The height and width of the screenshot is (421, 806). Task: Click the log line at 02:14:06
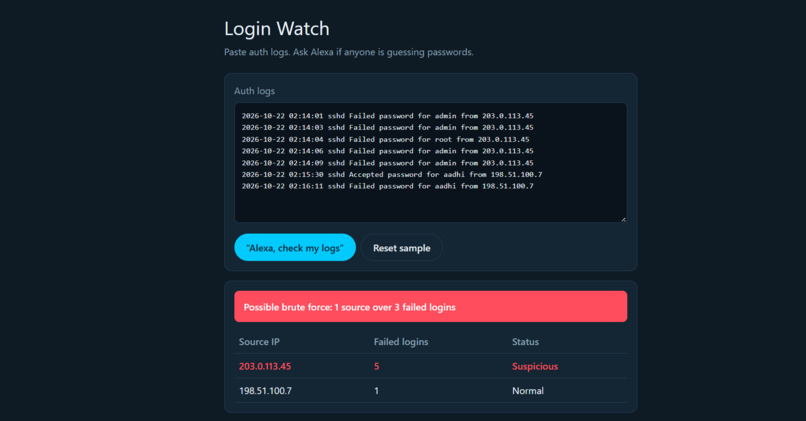388,151
